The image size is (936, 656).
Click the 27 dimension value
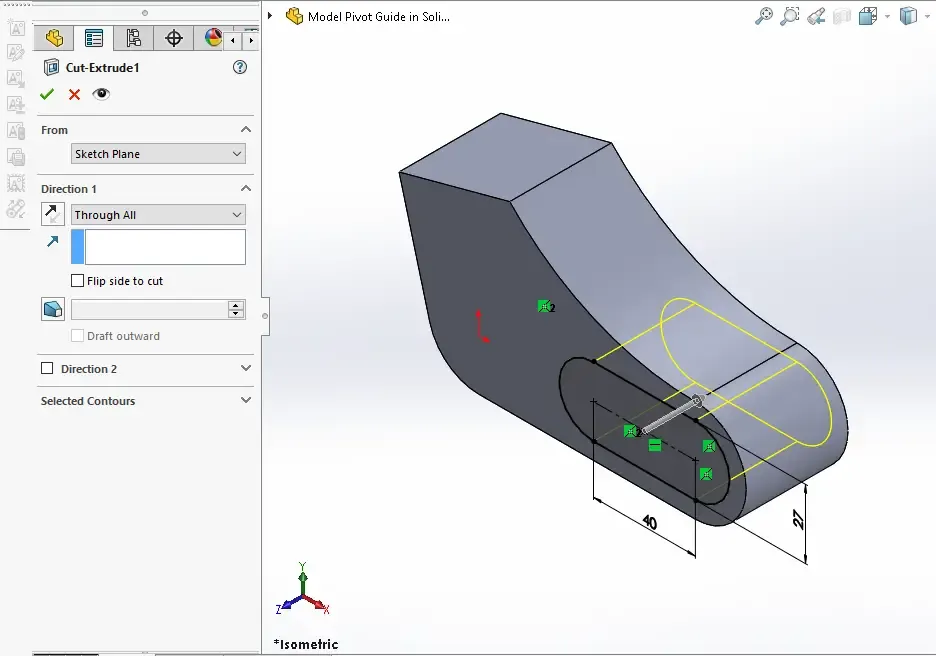click(x=798, y=518)
